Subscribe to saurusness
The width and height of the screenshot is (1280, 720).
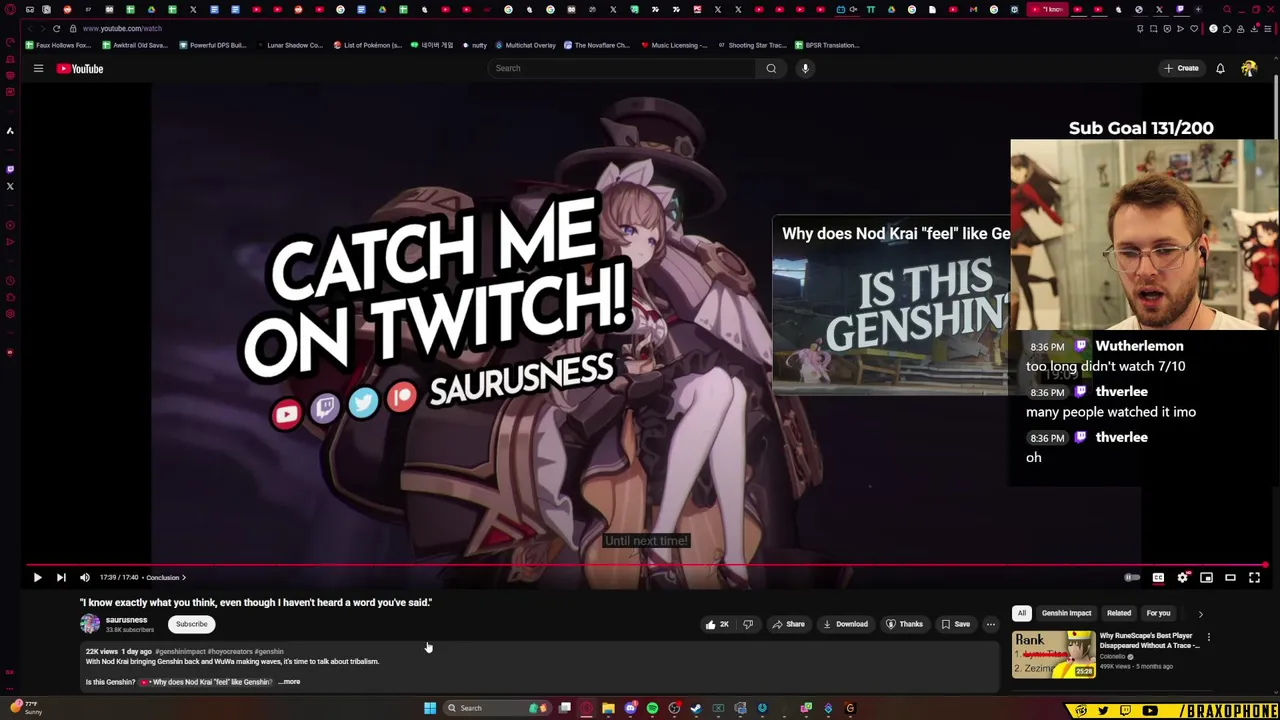click(191, 624)
